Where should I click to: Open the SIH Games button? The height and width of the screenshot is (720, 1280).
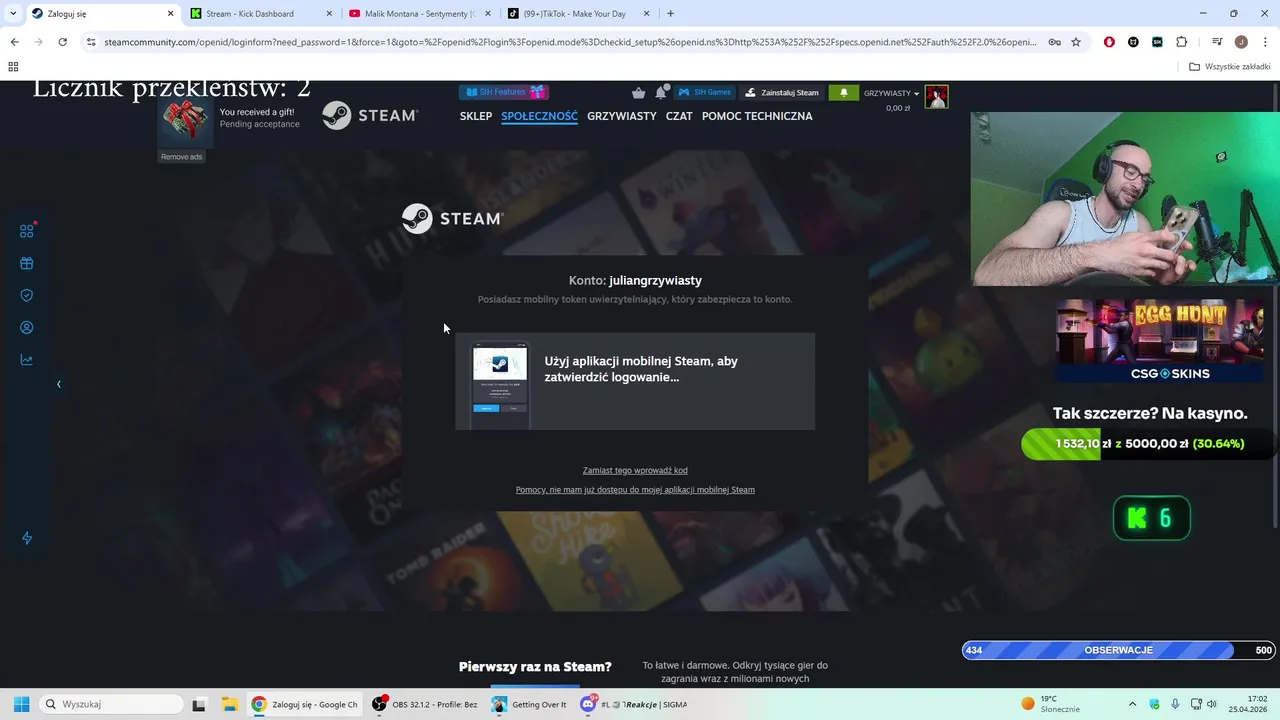[x=705, y=92]
